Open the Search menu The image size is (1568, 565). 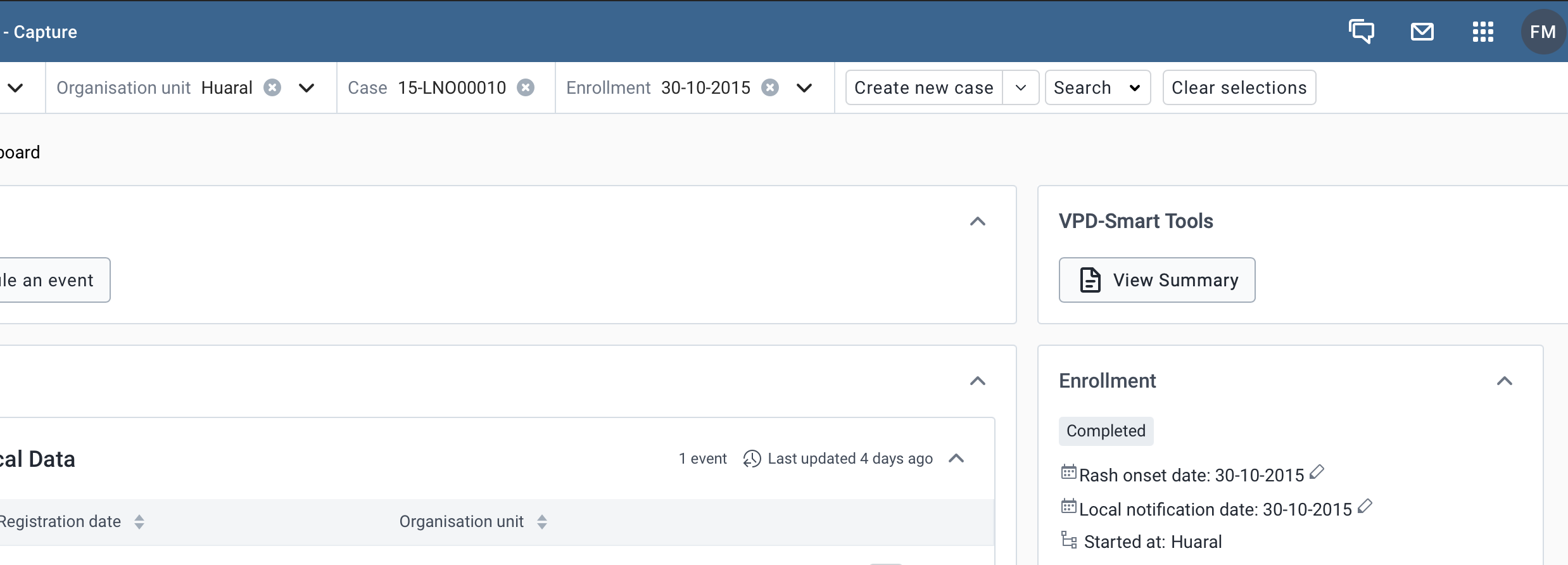pos(1097,87)
